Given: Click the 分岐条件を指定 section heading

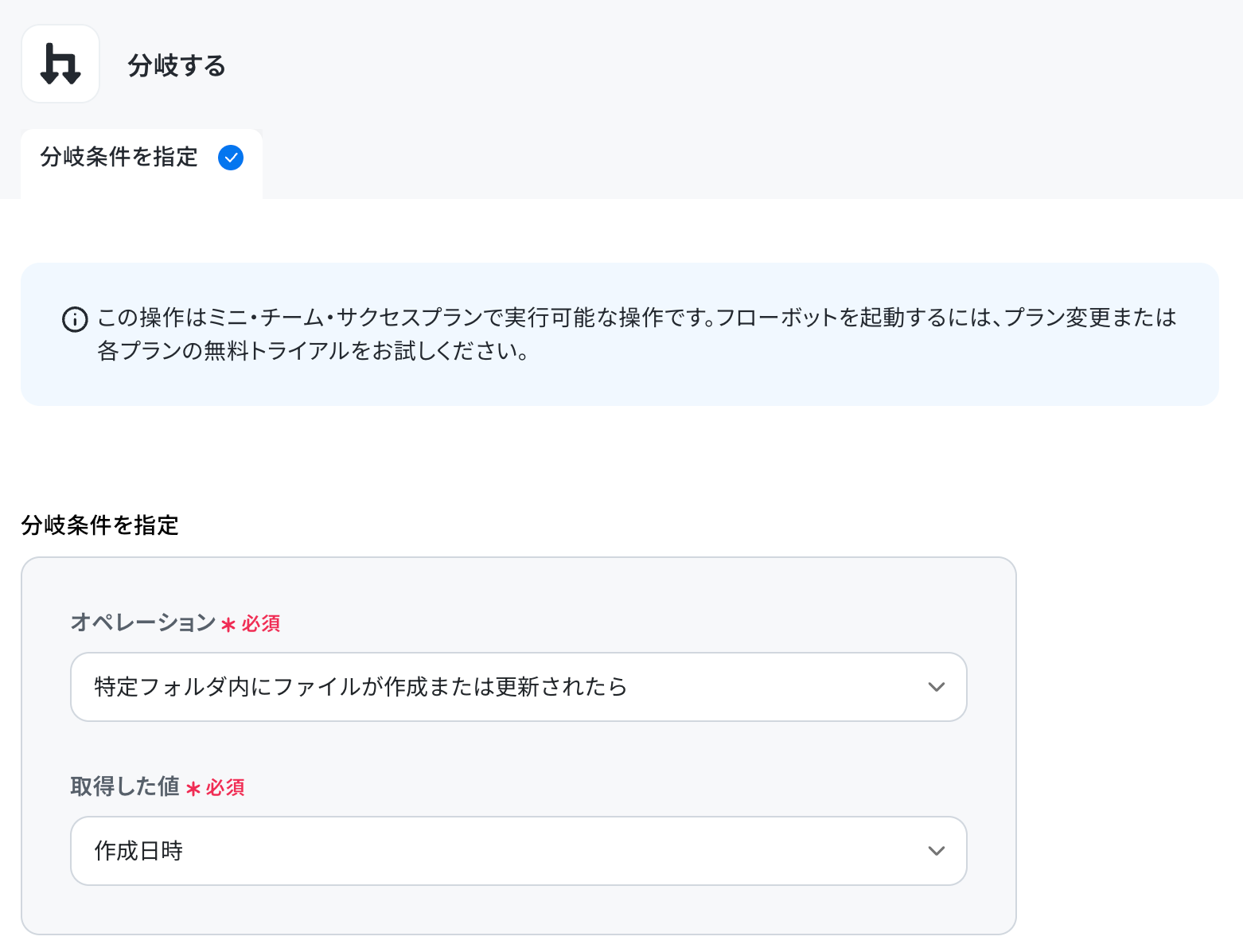Looking at the screenshot, I should tap(100, 525).
